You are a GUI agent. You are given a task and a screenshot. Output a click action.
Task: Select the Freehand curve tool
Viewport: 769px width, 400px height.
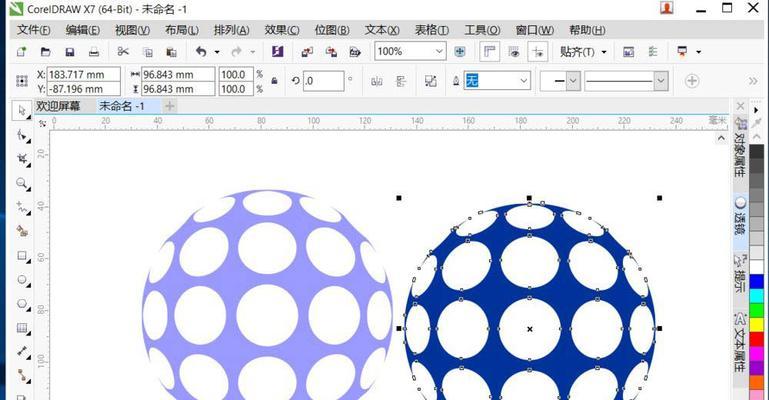click(22, 207)
